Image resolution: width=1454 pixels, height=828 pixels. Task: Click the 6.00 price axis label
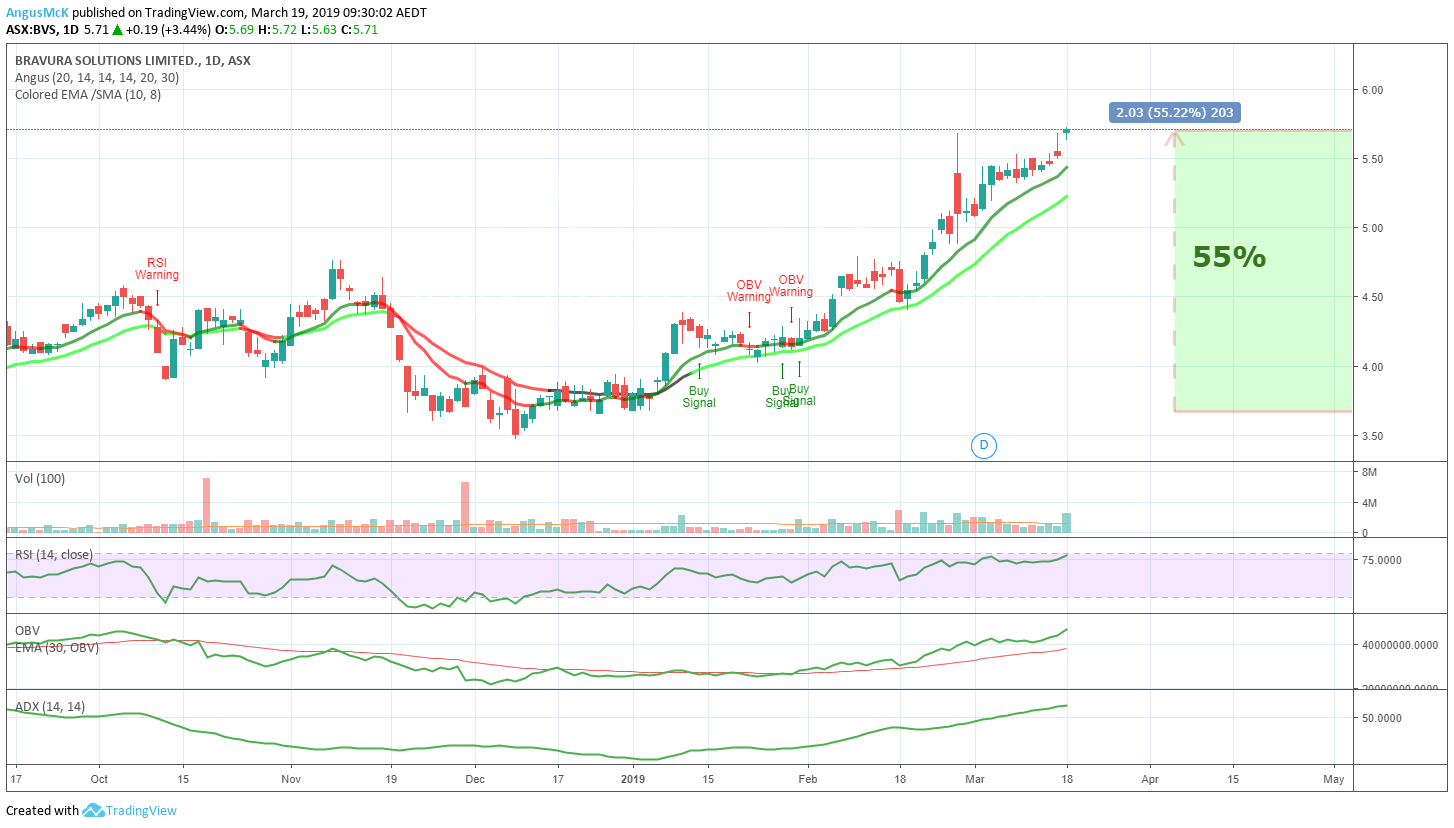click(1371, 90)
